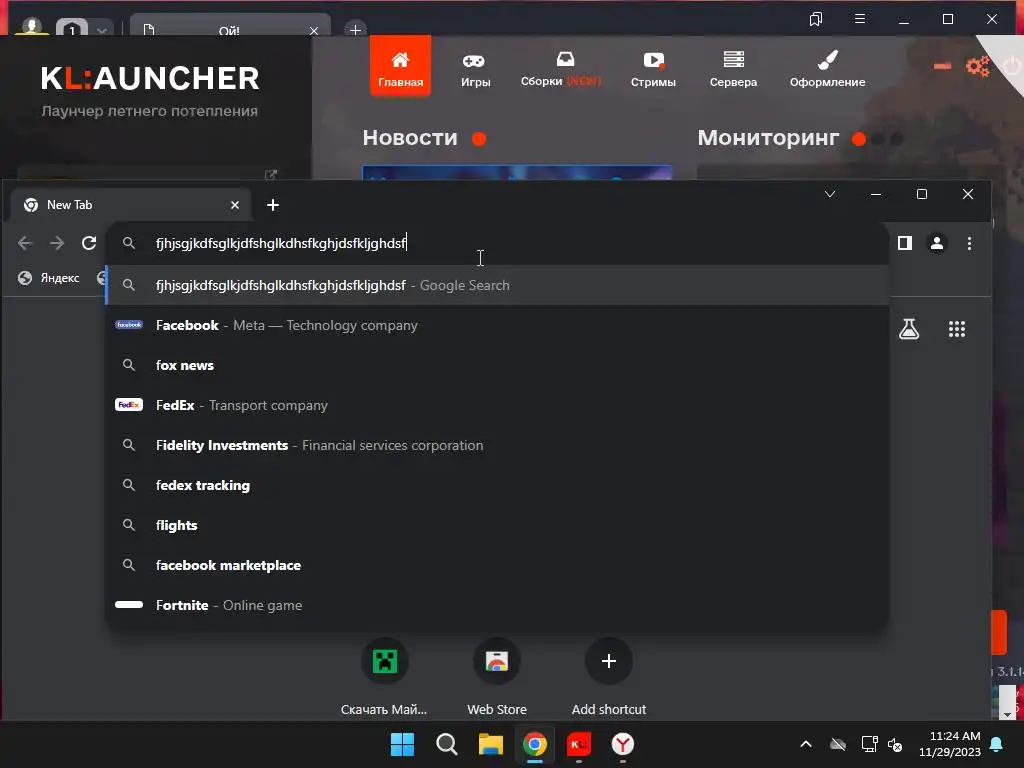This screenshot has width=1024, height=768.
Task: Go back in Chrome
Action: tap(25, 243)
